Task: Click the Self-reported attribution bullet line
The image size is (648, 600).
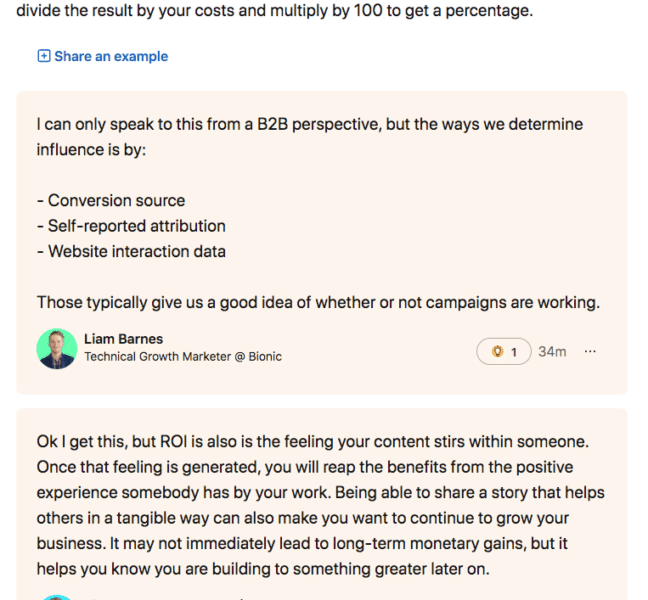Action: [131, 226]
